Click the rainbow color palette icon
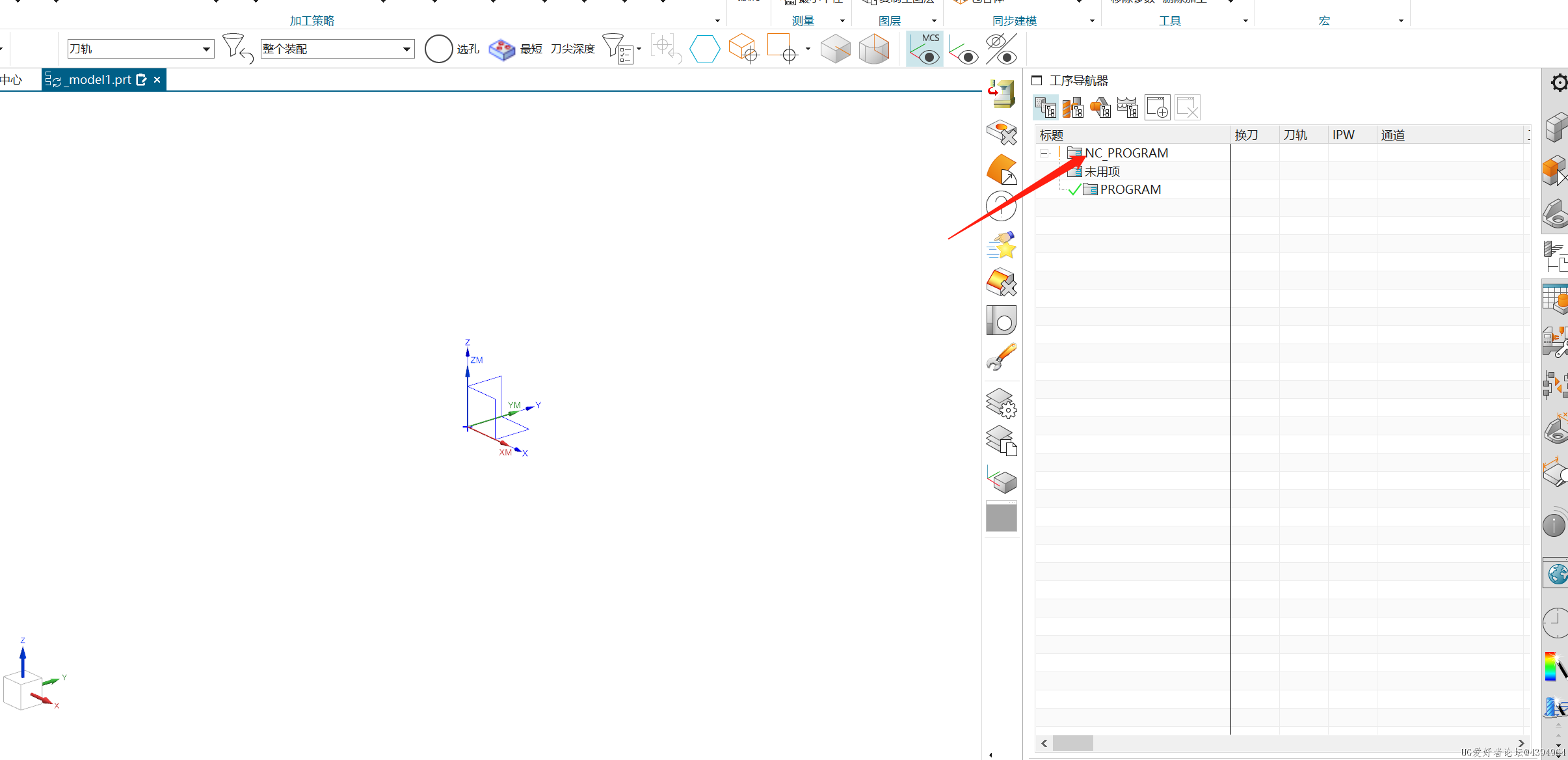The width and height of the screenshot is (1568, 760). 1555,666
